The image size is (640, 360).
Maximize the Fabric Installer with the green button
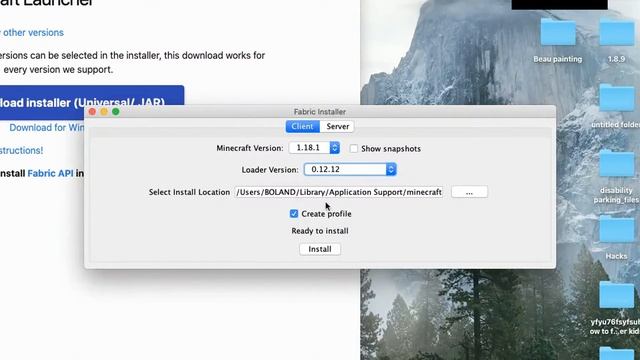pyautogui.click(x=116, y=112)
